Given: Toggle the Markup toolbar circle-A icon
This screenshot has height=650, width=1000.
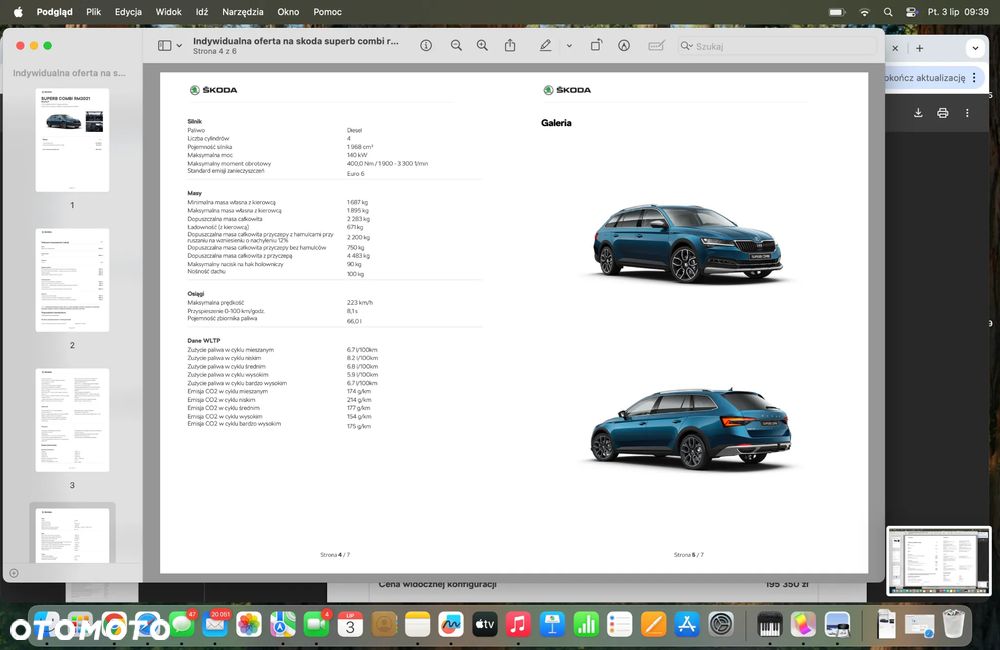Looking at the screenshot, I should (x=624, y=45).
